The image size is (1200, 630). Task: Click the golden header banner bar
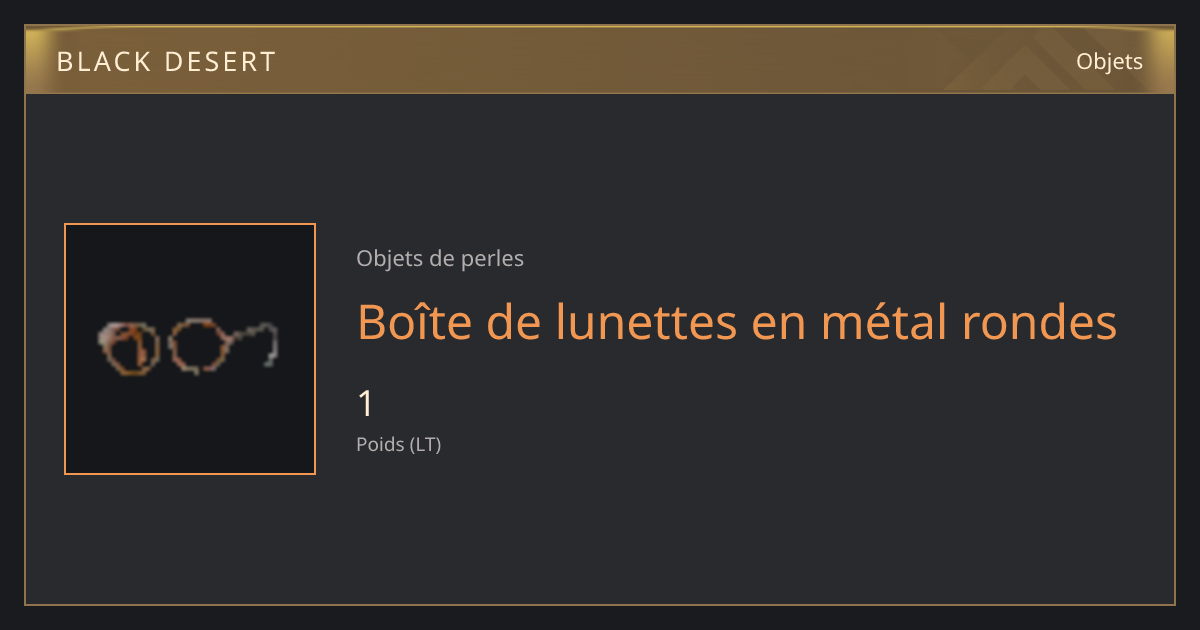[x=600, y=60]
